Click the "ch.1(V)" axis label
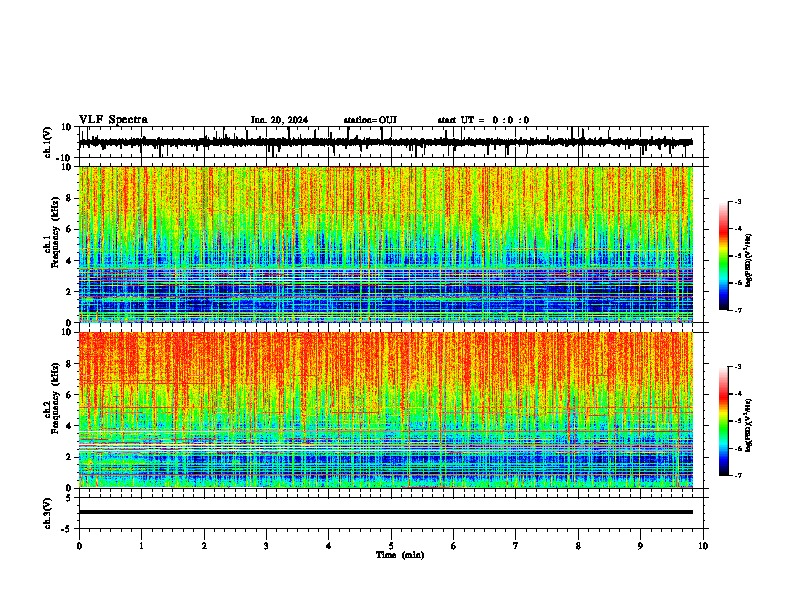This screenshot has height=612, width=792. click(x=48, y=142)
